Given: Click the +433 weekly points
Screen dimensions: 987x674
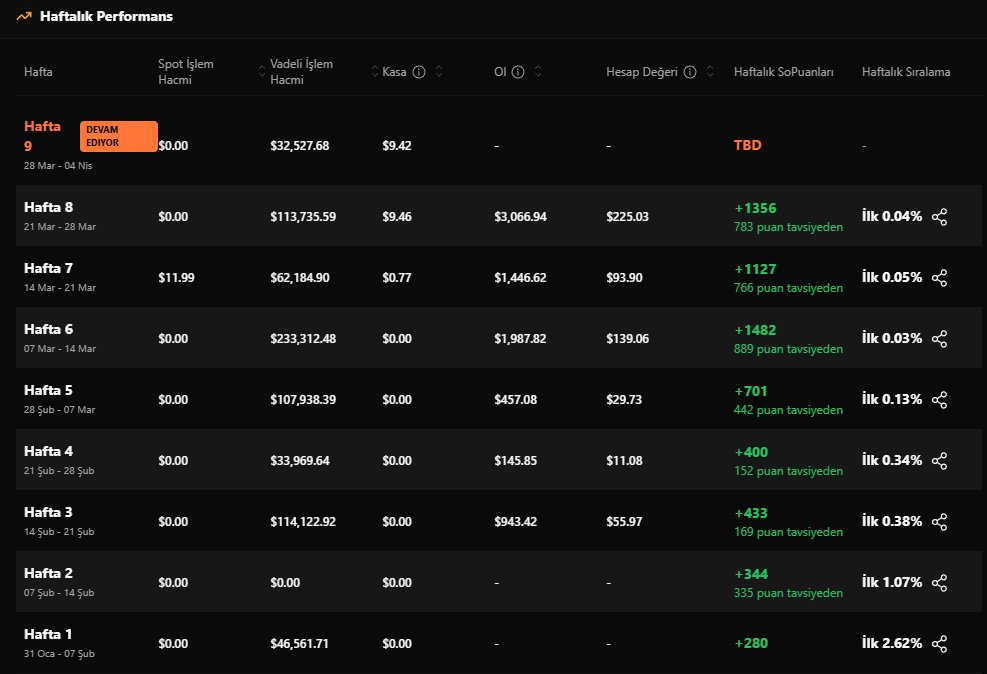Looking at the screenshot, I should click(751, 514).
